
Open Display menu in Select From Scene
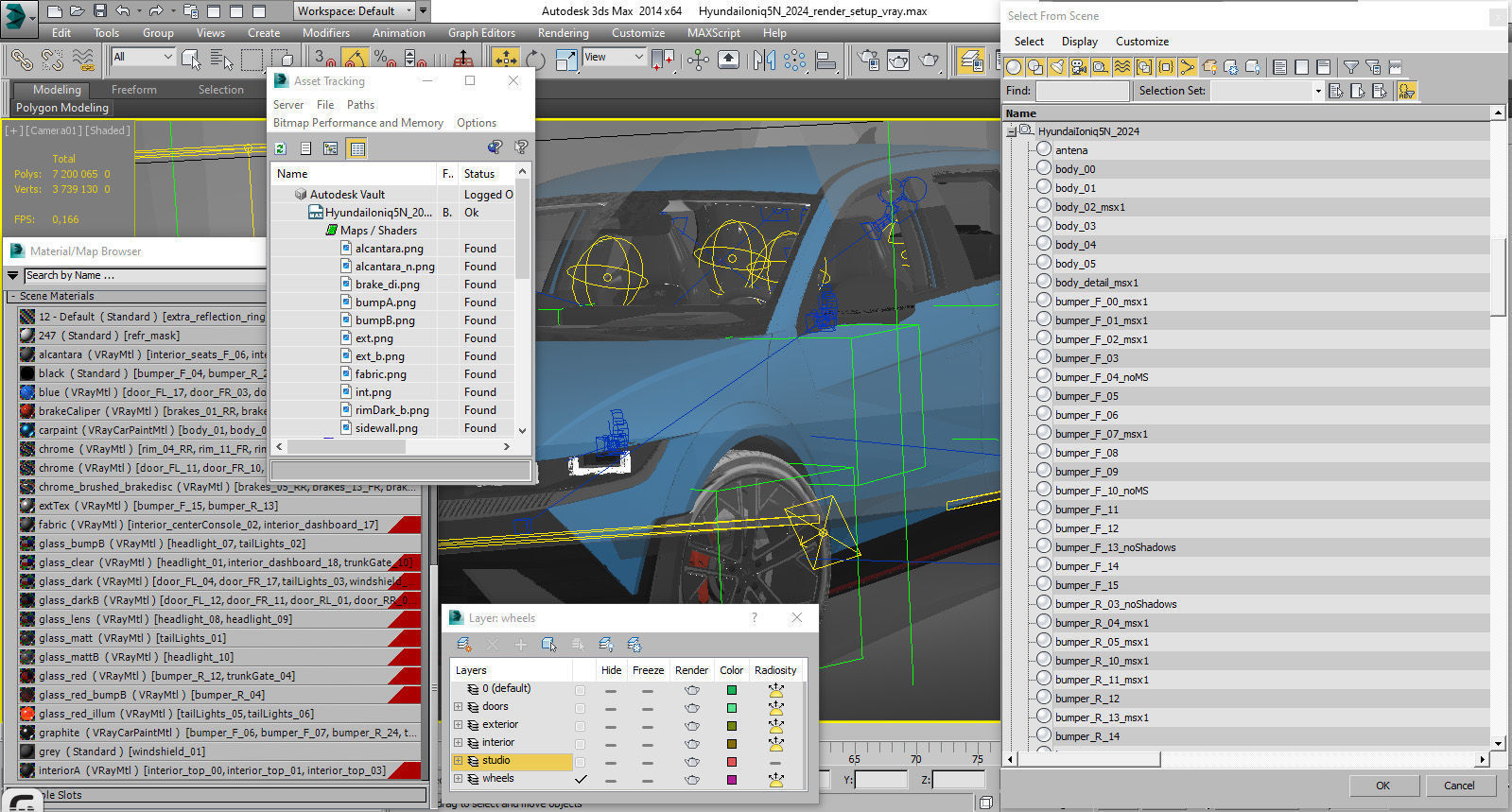click(x=1080, y=42)
